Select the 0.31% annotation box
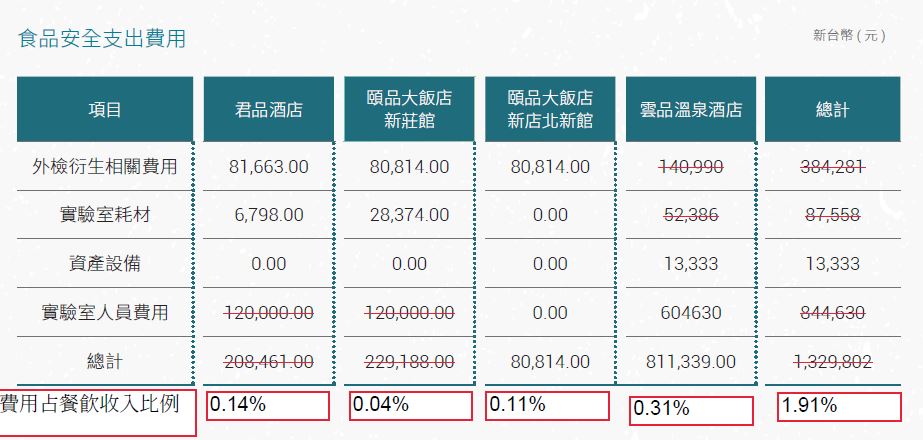Image resolution: width=923 pixels, height=440 pixels. [x=691, y=411]
